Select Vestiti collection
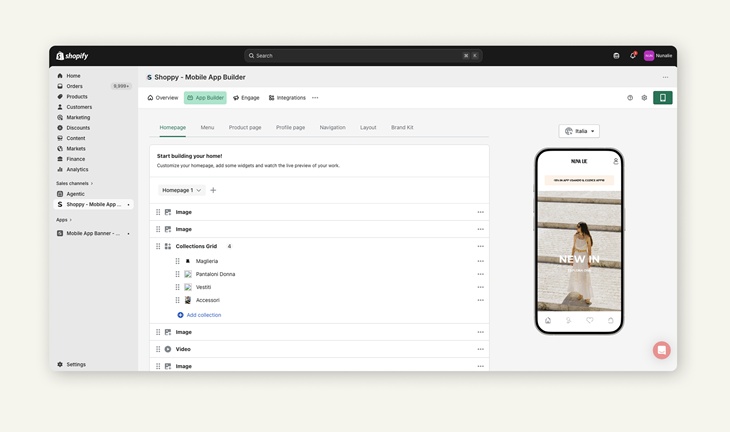This screenshot has height=432, width=730. click(203, 287)
